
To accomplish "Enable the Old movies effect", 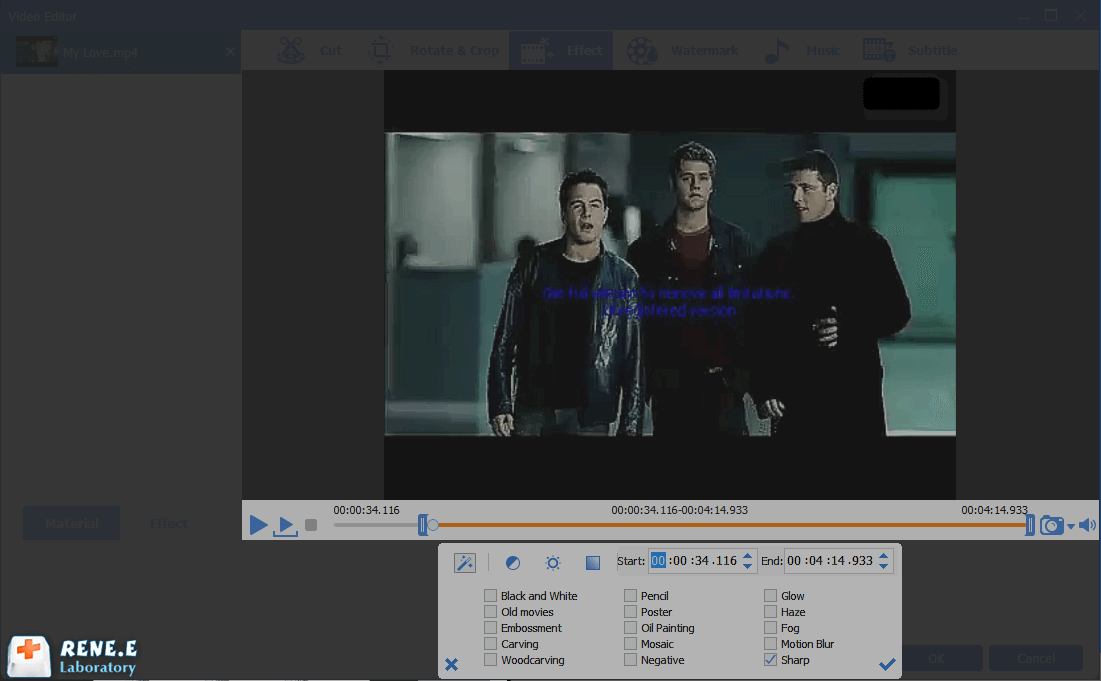I will coord(490,611).
